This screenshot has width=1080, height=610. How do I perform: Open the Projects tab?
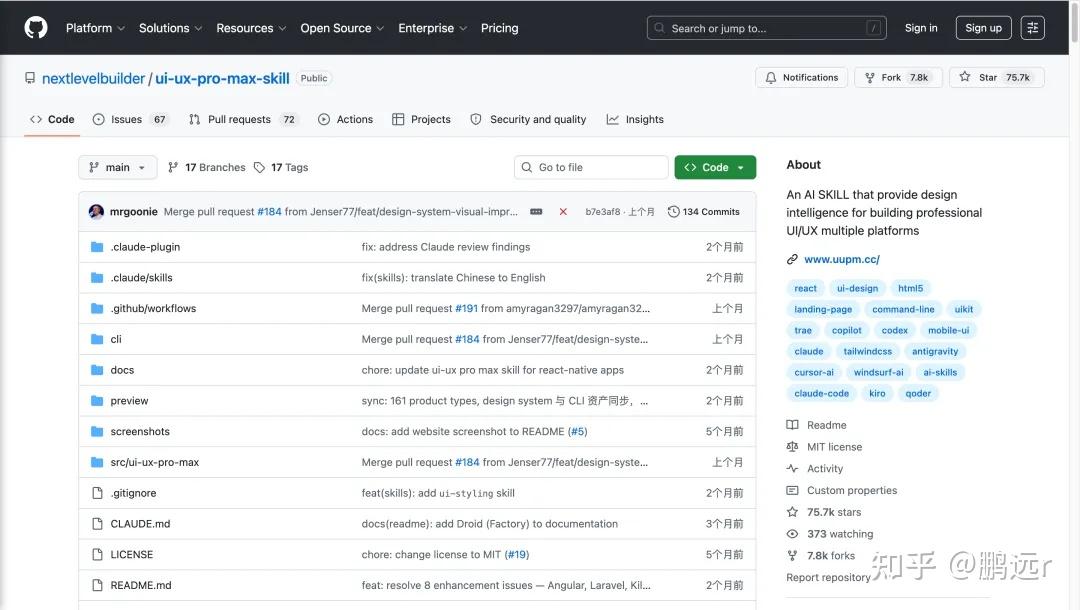tap(421, 119)
